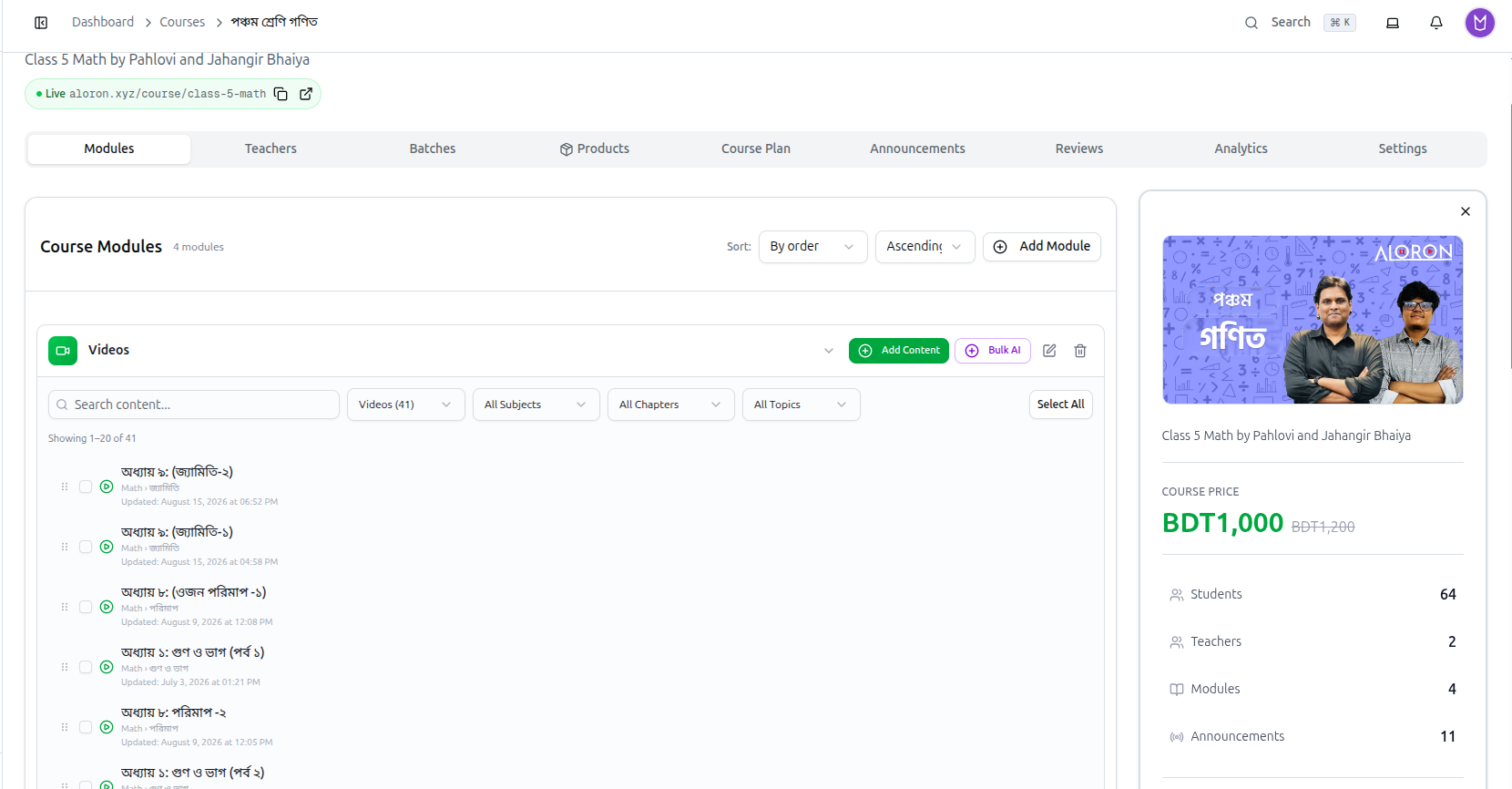Image resolution: width=1512 pixels, height=789 pixels.
Task: Open video titled অধ্যায় ৯: (জ্যামিতি-২)
Action: point(177,472)
